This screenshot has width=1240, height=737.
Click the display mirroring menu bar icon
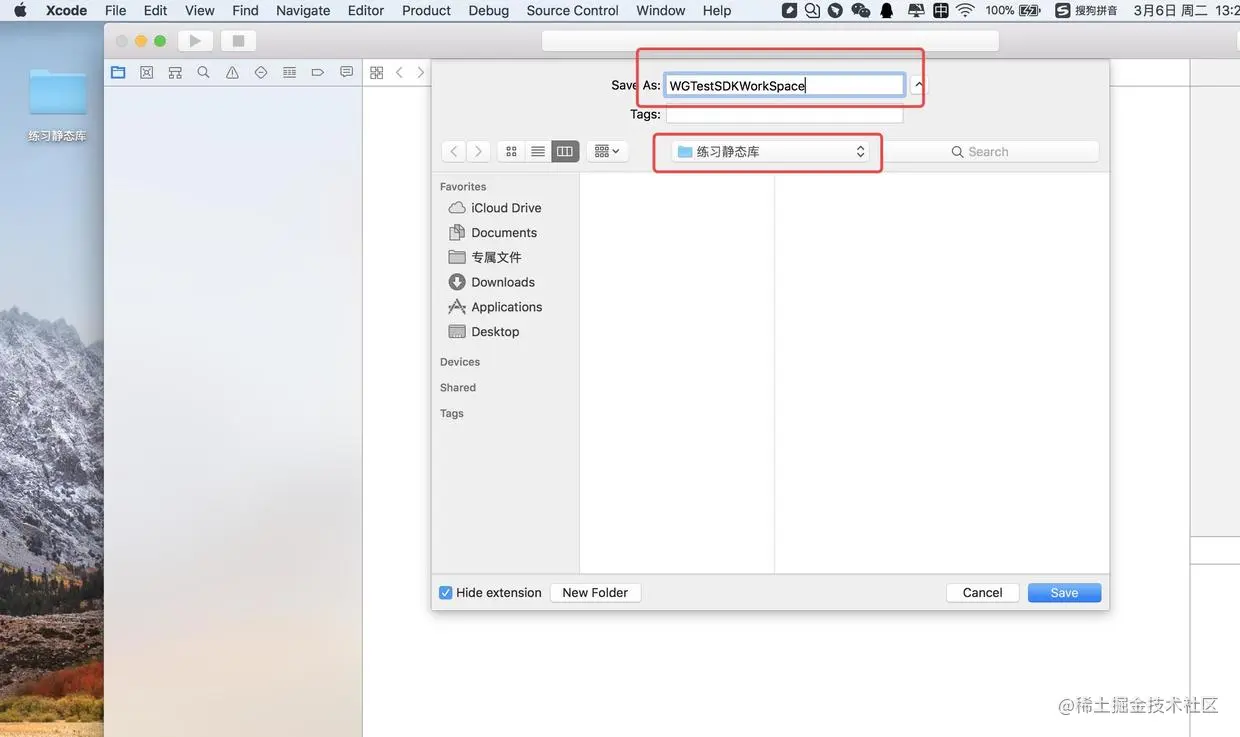916,10
